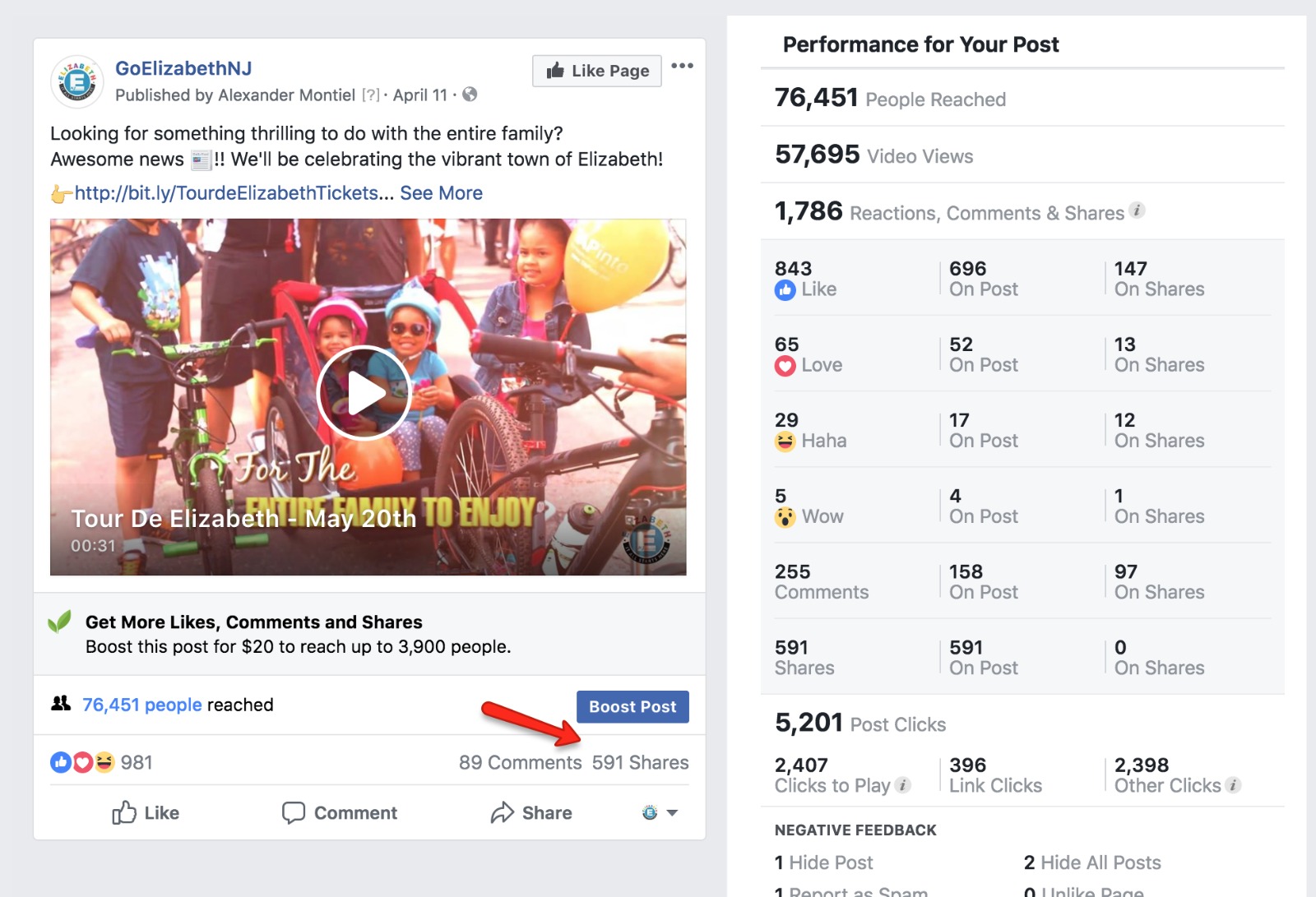This screenshot has width=1316, height=897.
Task: Like the post using the thumbs-up Like button
Action: click(x=146, y=813)
